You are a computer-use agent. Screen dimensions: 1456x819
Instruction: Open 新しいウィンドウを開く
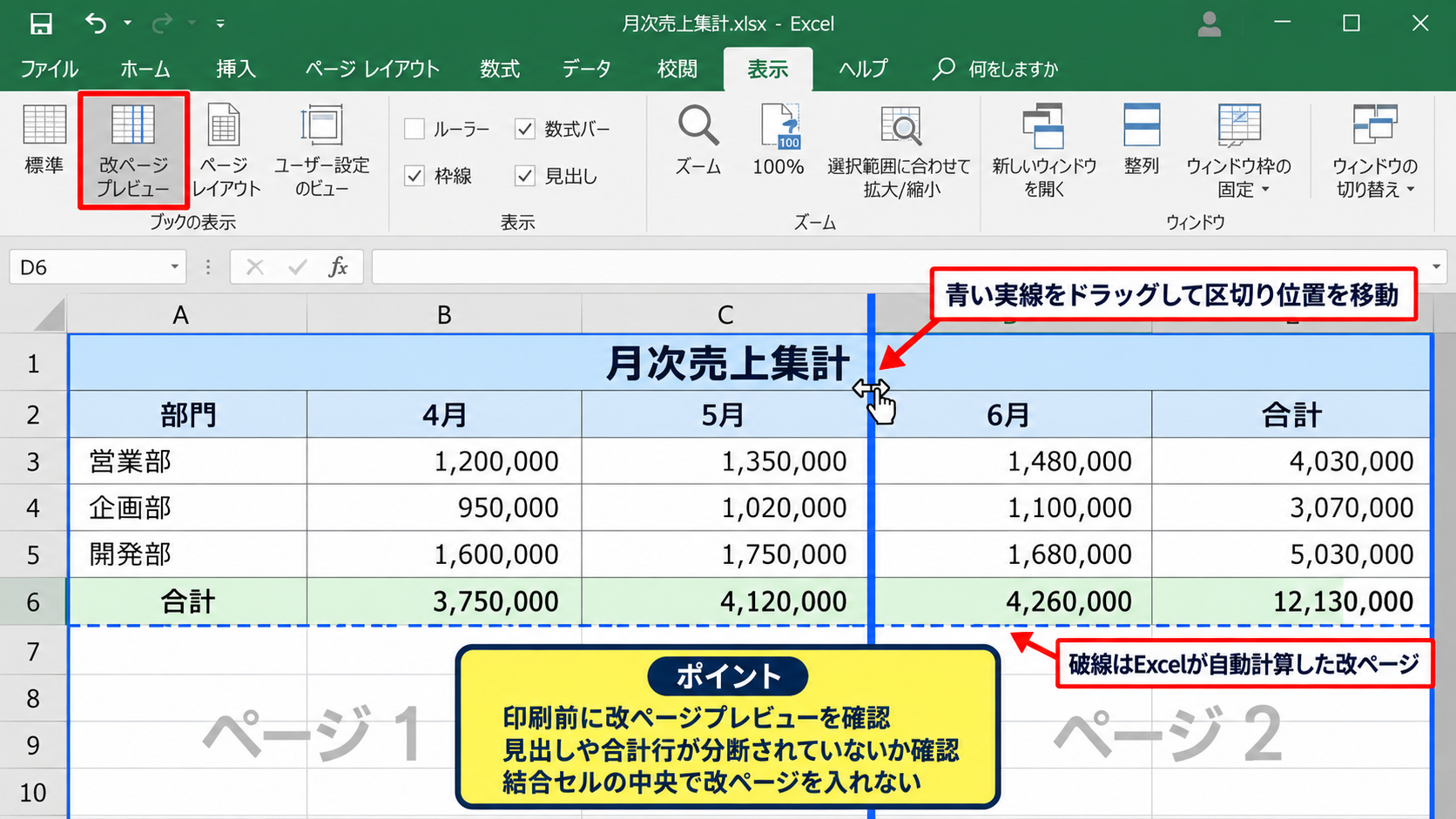click(1044, 151)
